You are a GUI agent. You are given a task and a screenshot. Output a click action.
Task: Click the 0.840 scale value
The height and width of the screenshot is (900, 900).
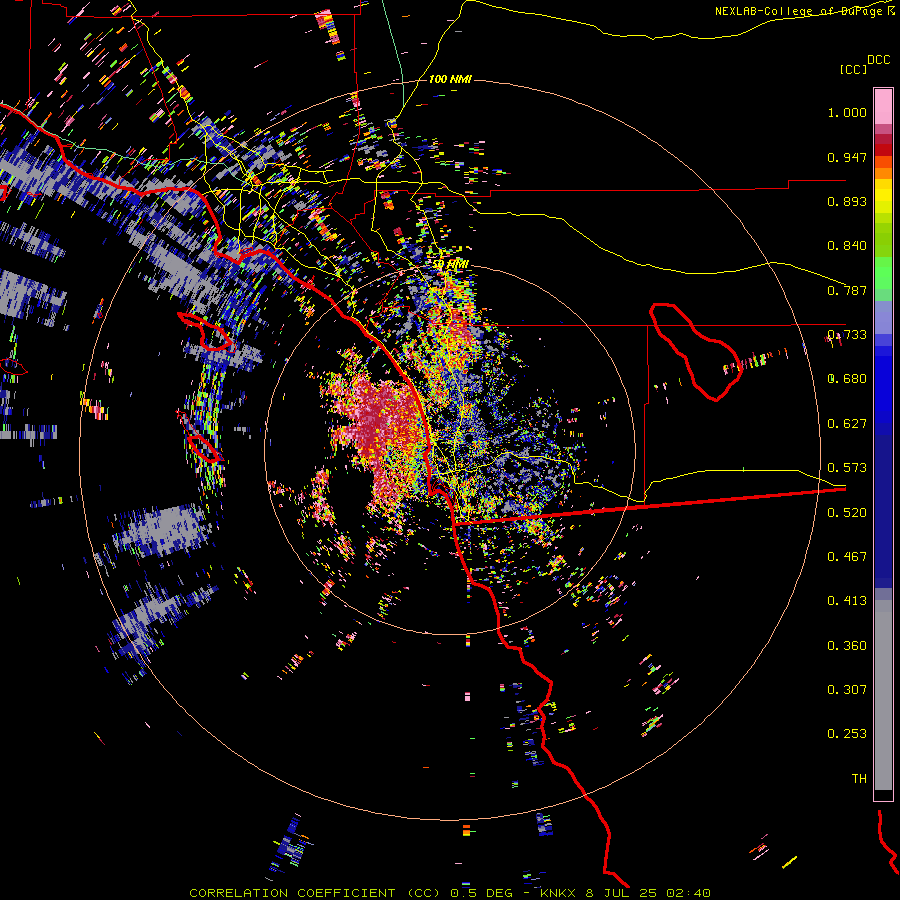847,246
